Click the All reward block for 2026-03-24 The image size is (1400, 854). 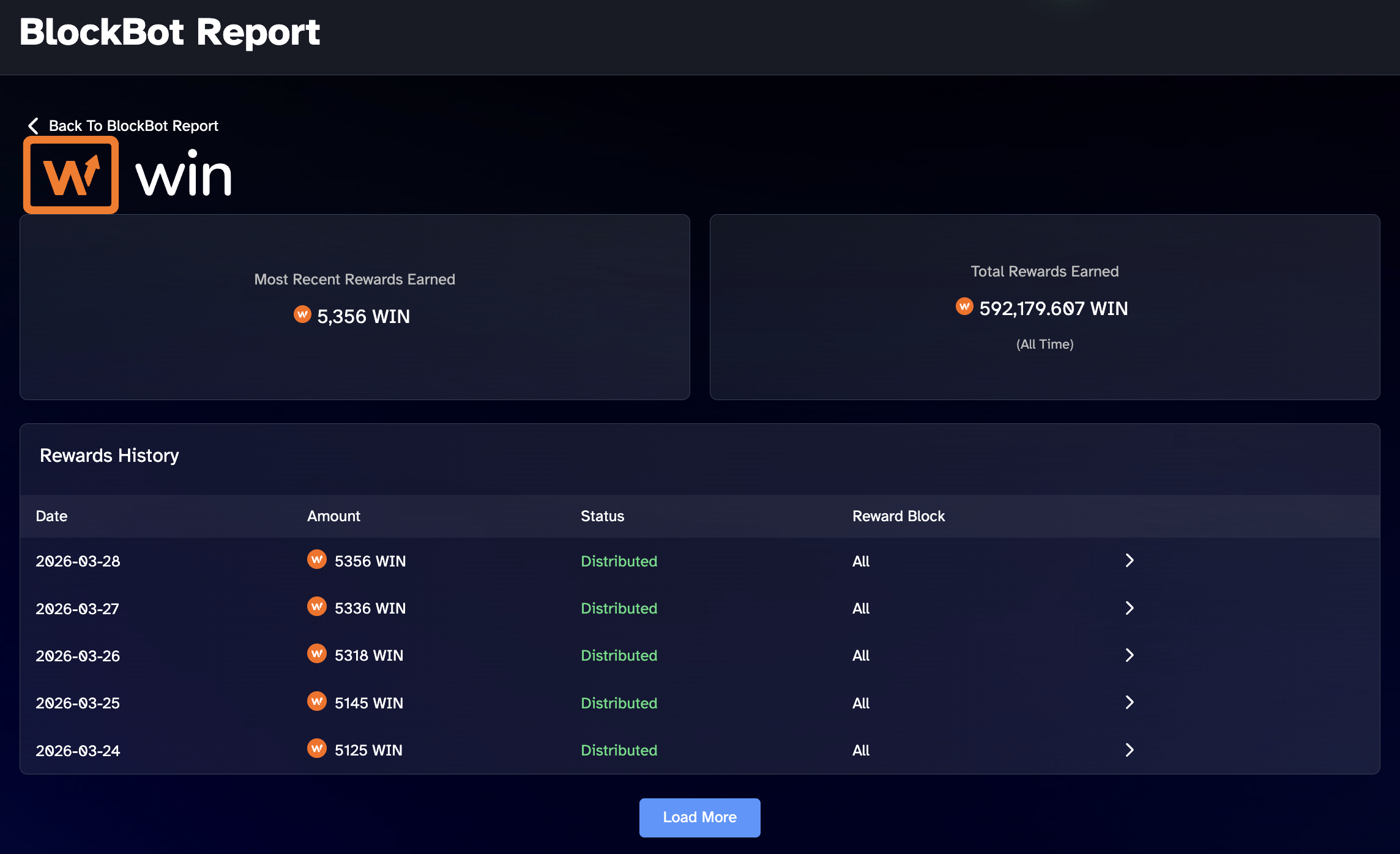click(x=861, y=750)
